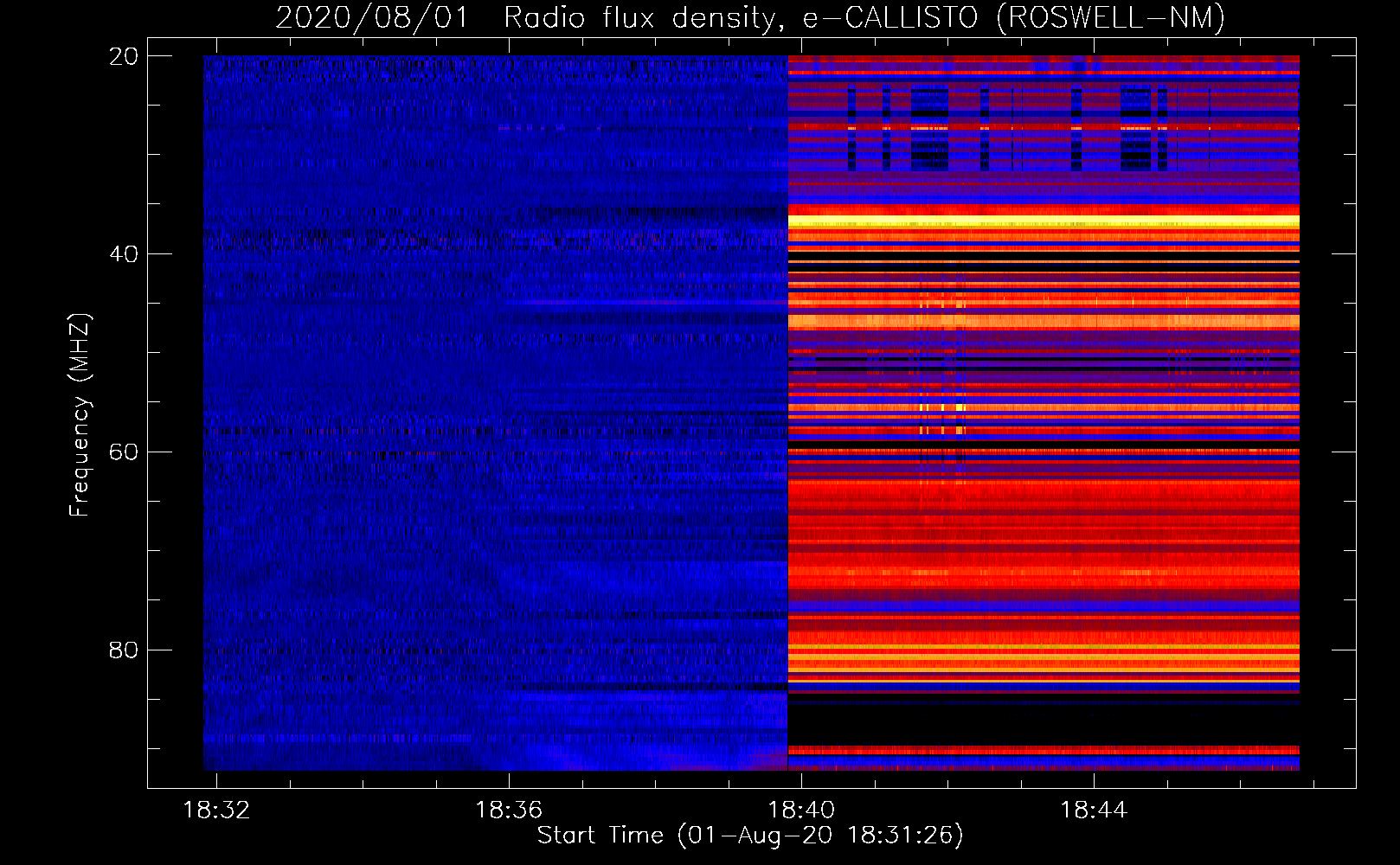The width and height of the screenshot is (1400, 865).
Task: Click the black gap band near 87 MHz
Action: pos(1044,725)
